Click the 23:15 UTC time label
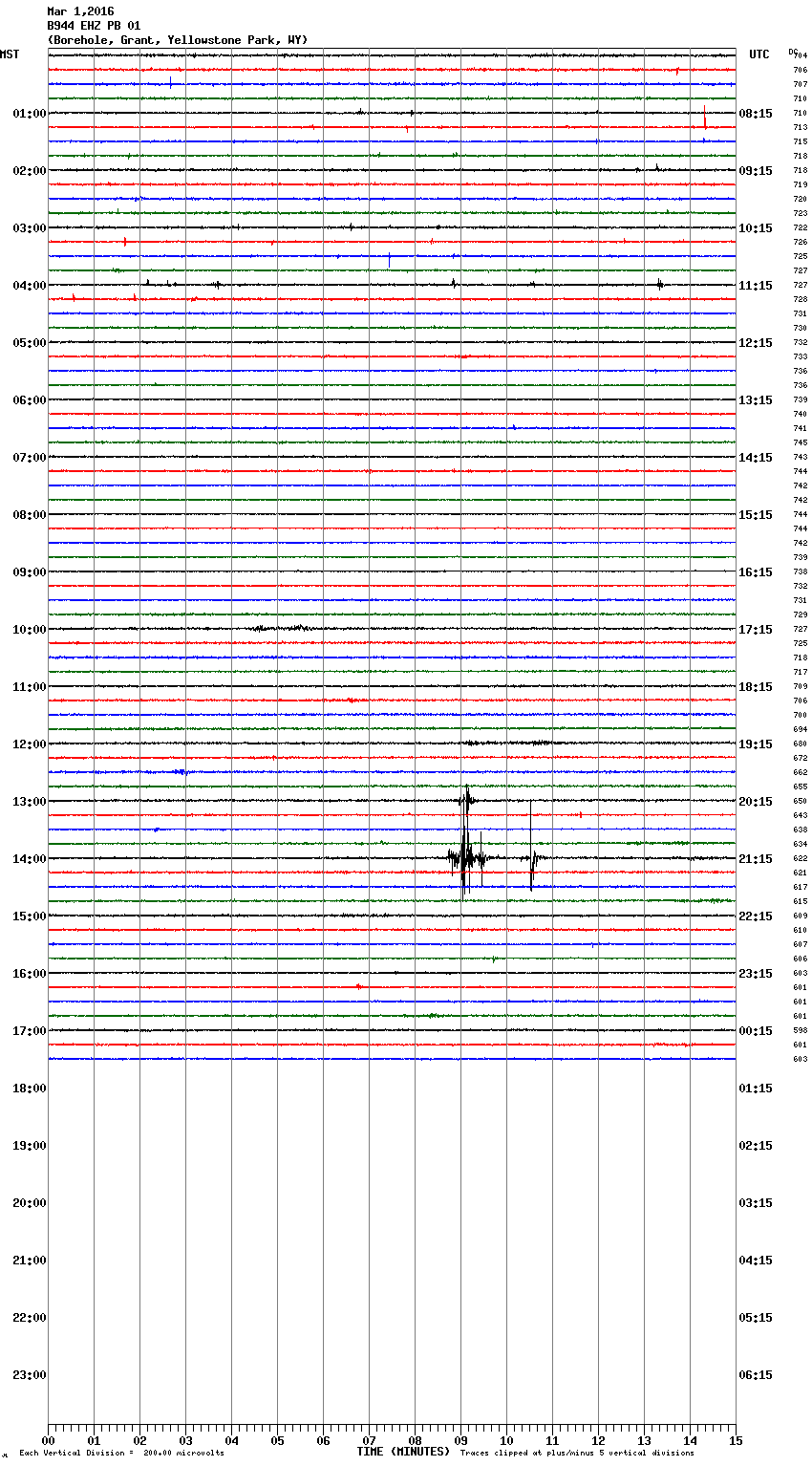The height and width of the screenshot is (1466, 812). (x=756, y=974)
